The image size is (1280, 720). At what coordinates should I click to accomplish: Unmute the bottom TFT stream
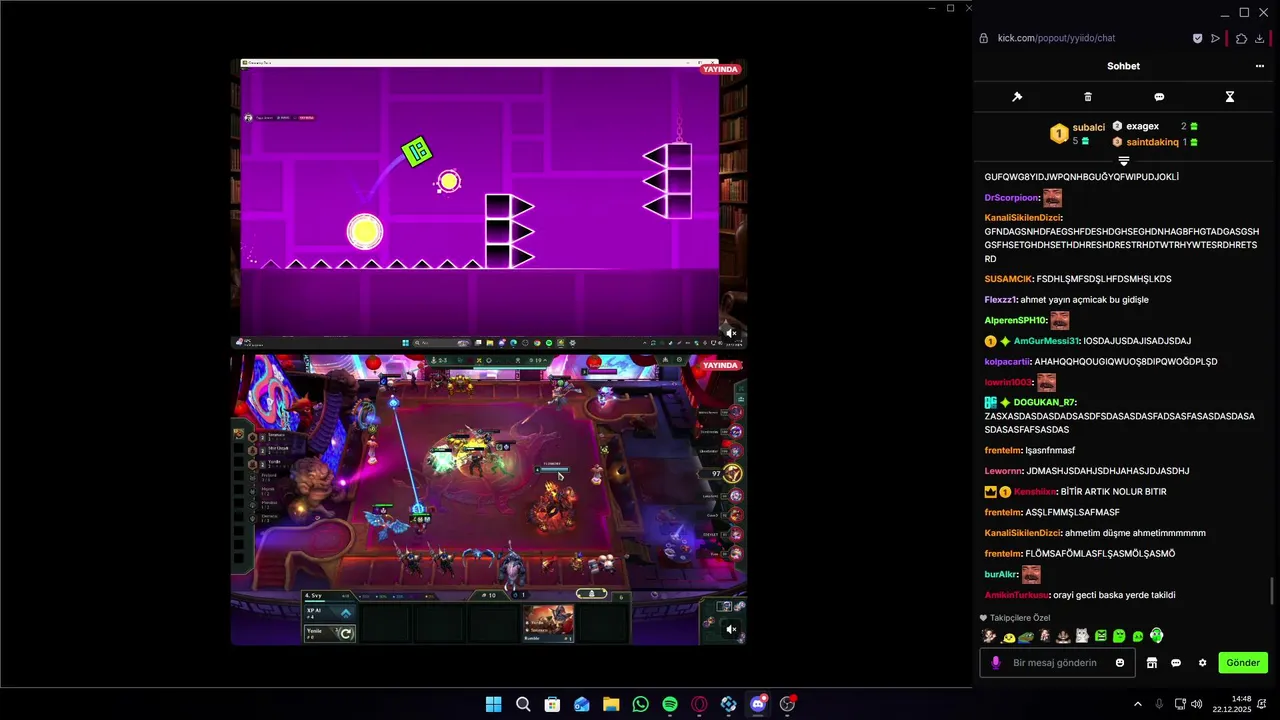[x=731, y=629]
